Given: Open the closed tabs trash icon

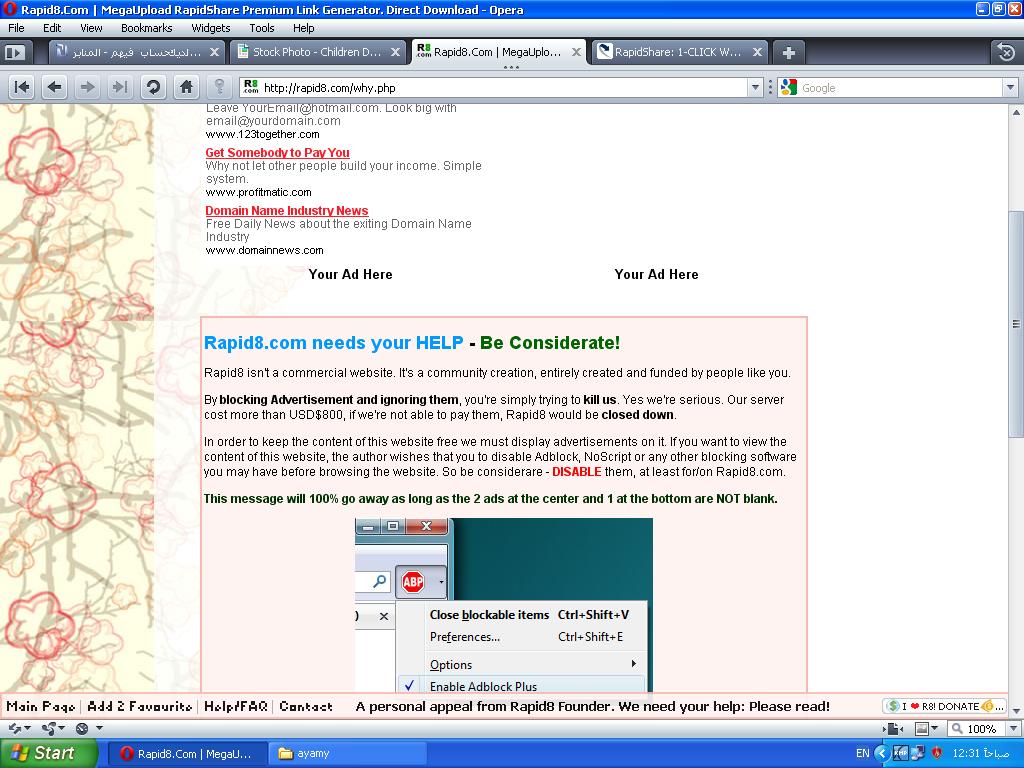Looking at the screenshot, I should pyautogui.click(x=1006, y=52).
